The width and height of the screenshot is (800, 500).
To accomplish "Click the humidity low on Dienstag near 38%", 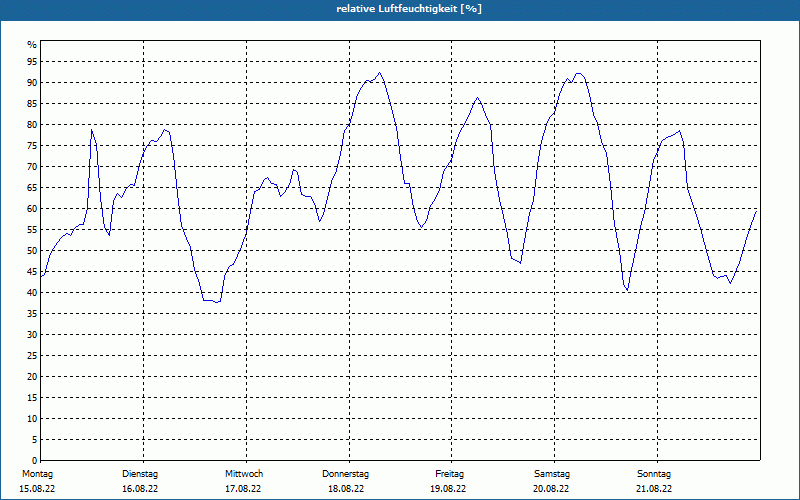I will [216, 303].
